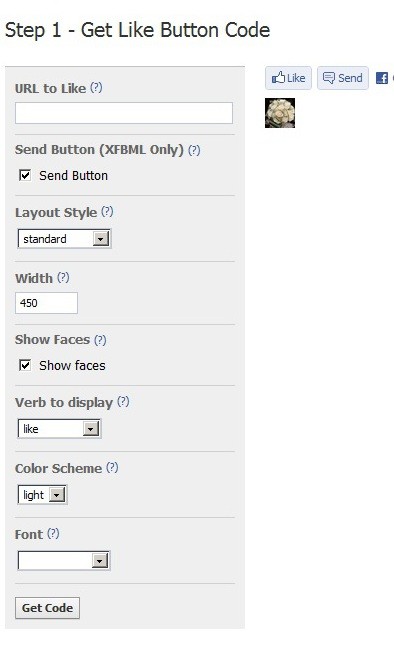Click the Get Code button

47,608
